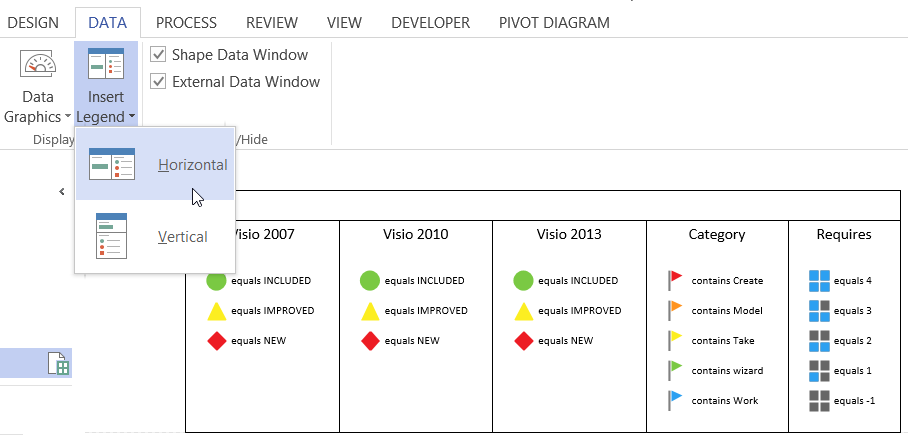
Task: Open the Data Graphics dropdown arrow
Action: click(68, 117)
